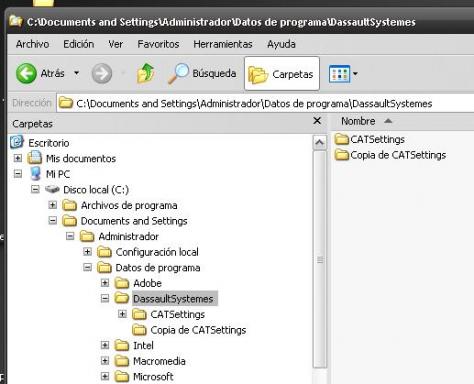Open the views icon menu
The height and width of the screenshot is (384, 474).
(339, 74)
